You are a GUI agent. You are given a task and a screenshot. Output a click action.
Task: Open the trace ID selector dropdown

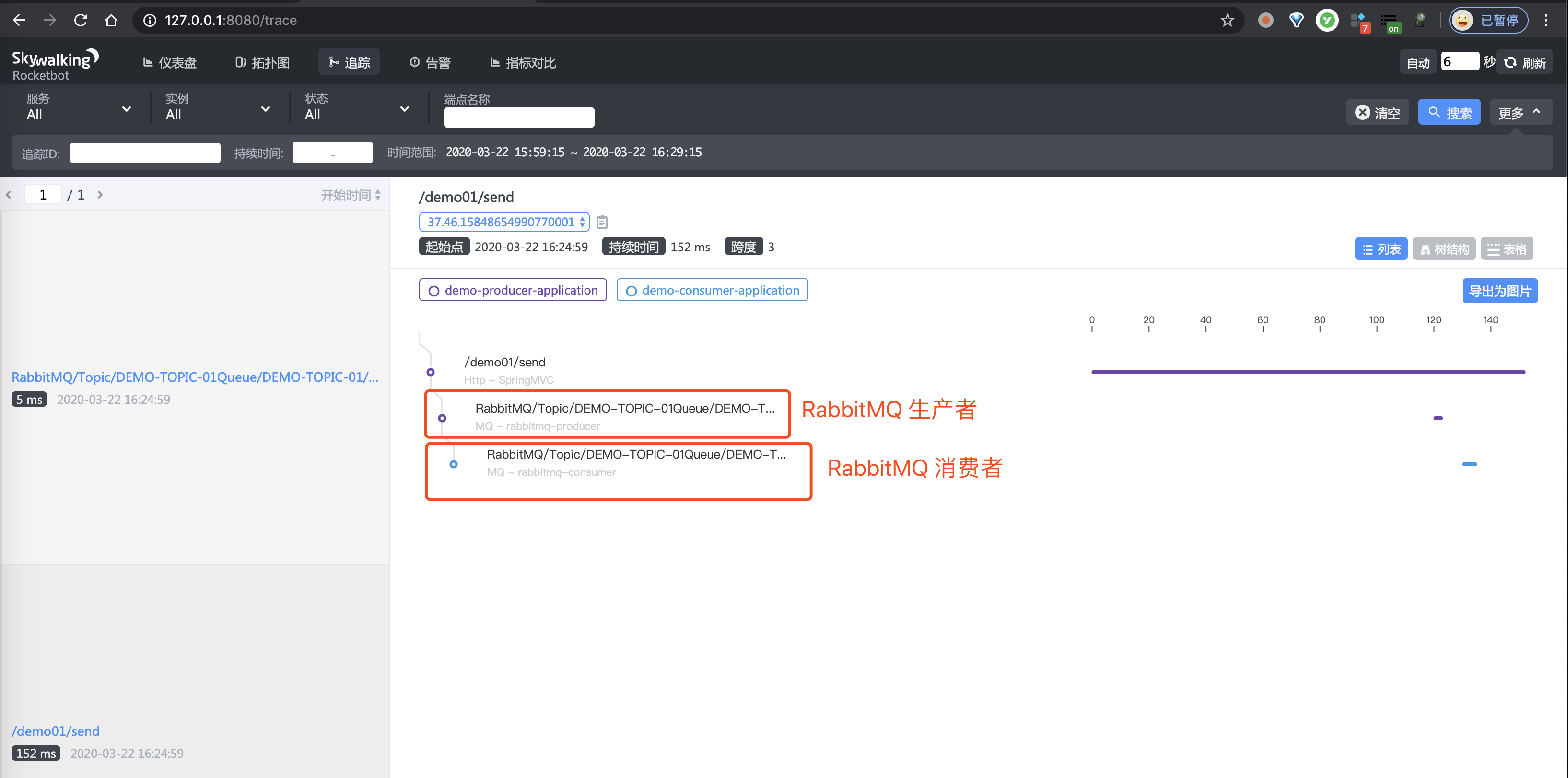(x=504, y=222)
